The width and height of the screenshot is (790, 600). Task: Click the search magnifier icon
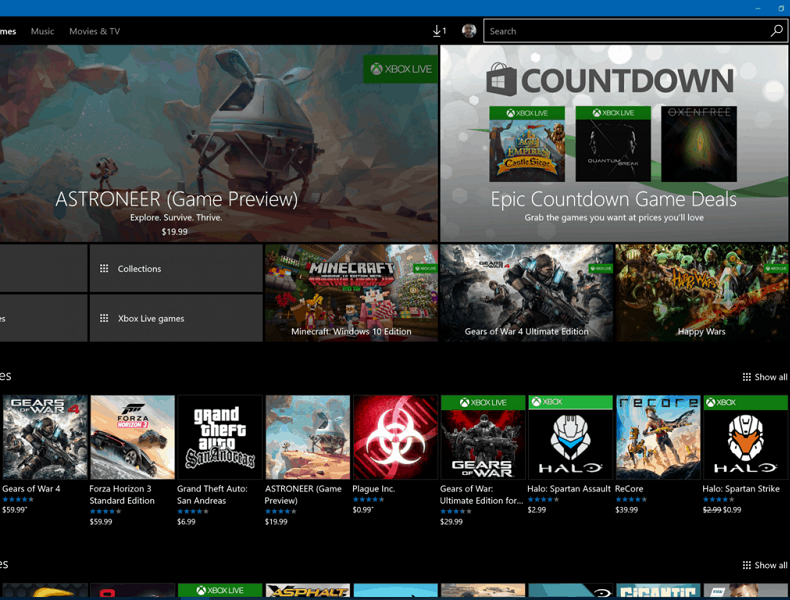coord(776,31)
